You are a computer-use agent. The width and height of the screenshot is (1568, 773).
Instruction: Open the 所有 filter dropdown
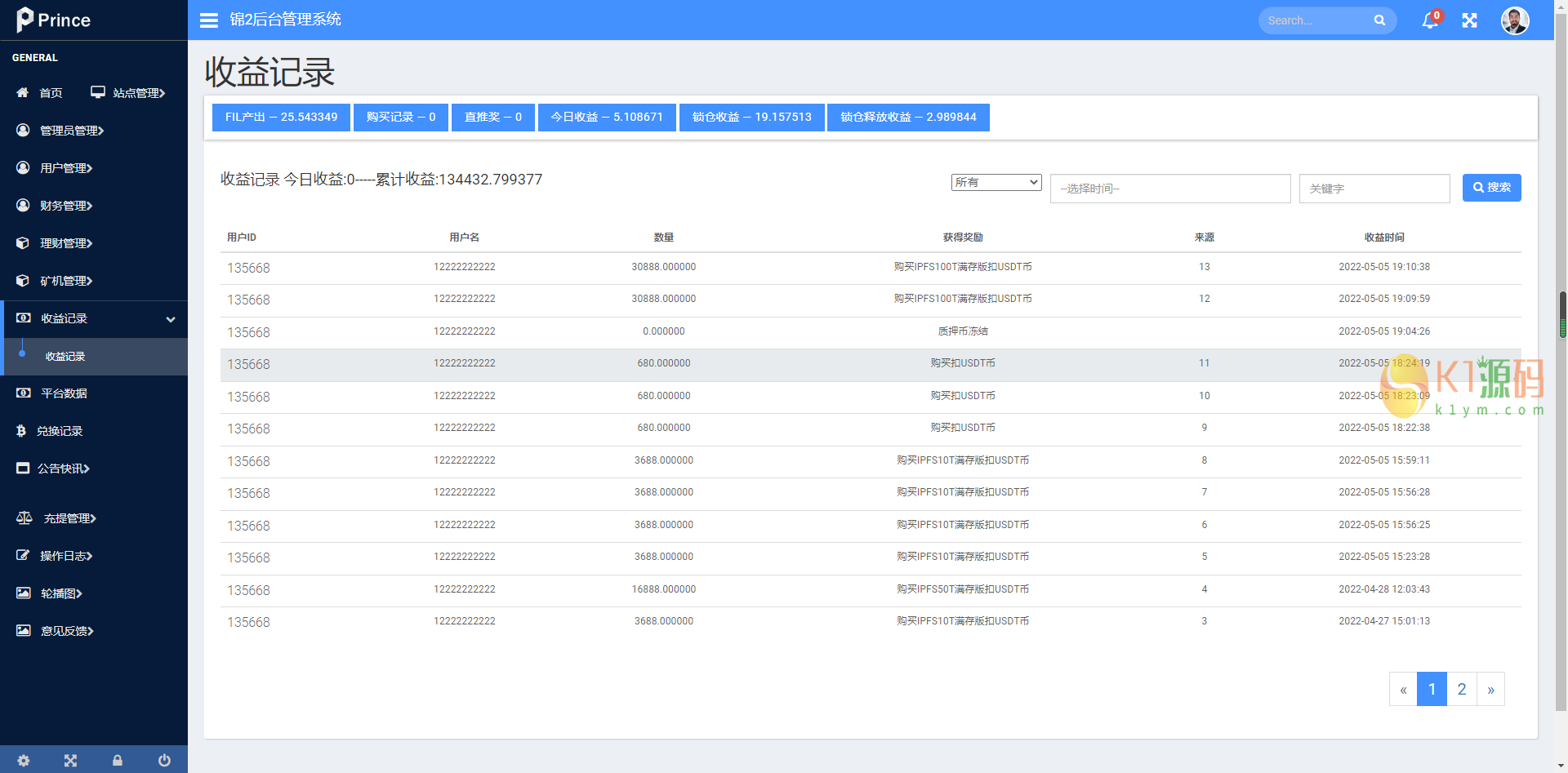click(996, 182)
